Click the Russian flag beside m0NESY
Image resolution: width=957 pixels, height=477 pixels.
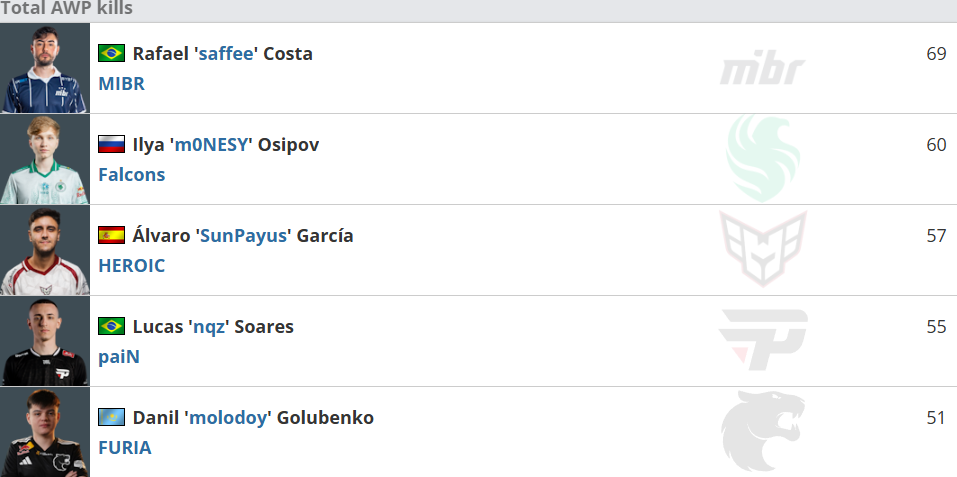(x=111, y=144)
